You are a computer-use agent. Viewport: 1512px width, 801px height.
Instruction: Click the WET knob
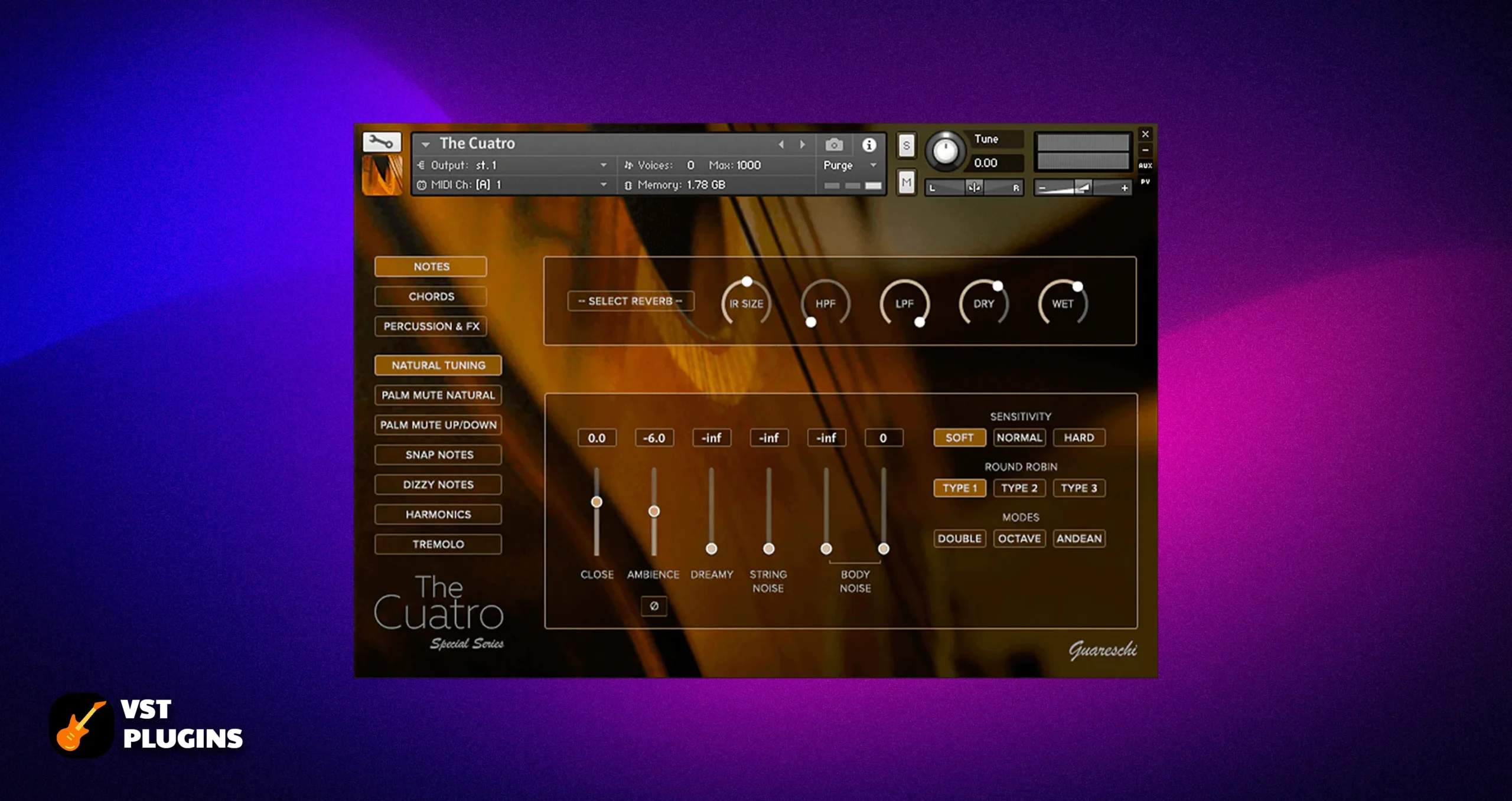click(1063, 303)
